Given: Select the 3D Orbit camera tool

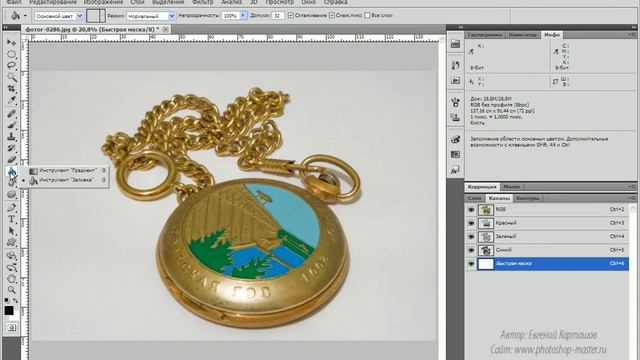Looking at the screenshot, I should (11, 267).
